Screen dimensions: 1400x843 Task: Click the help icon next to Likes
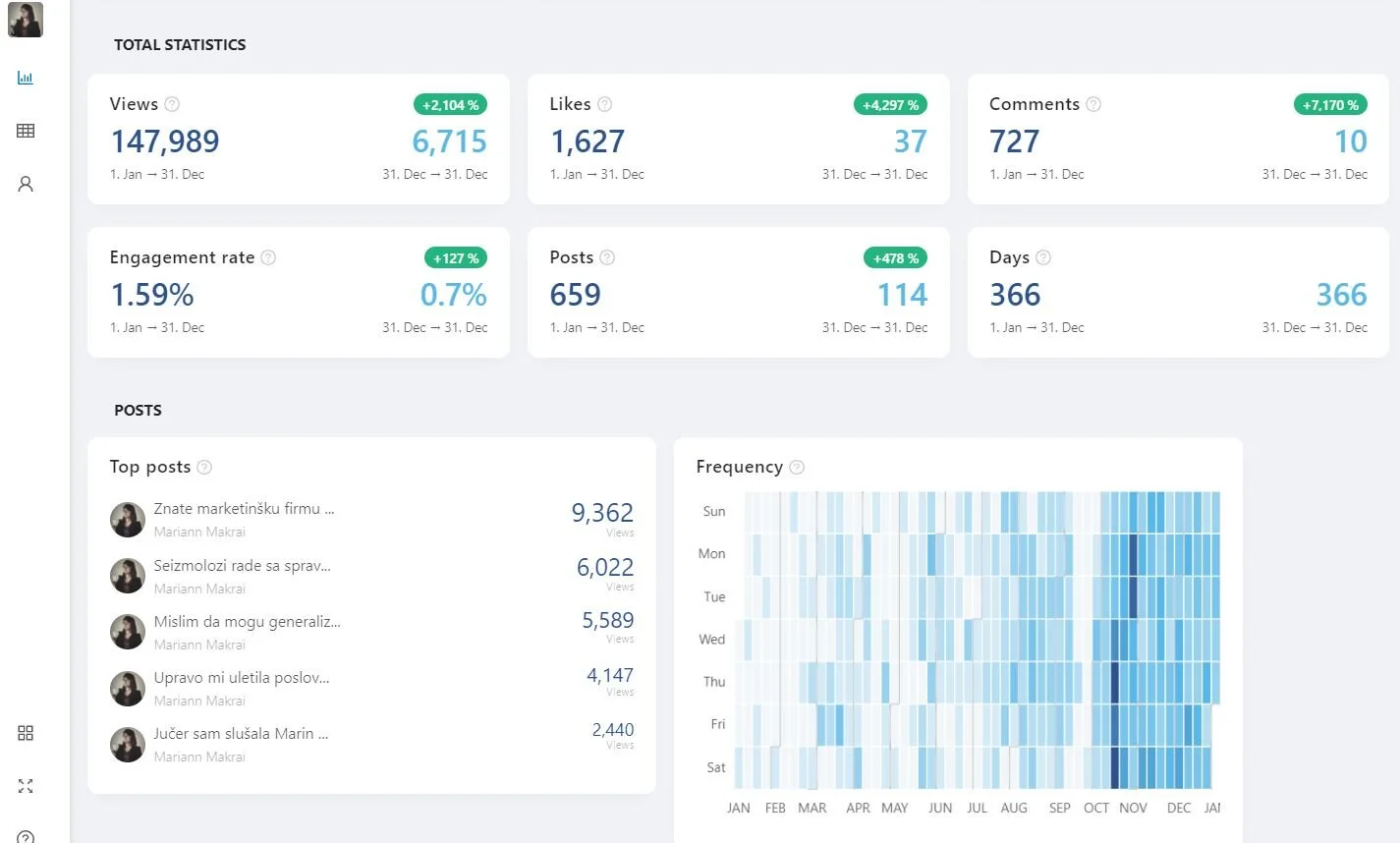[x=605, y=104]
